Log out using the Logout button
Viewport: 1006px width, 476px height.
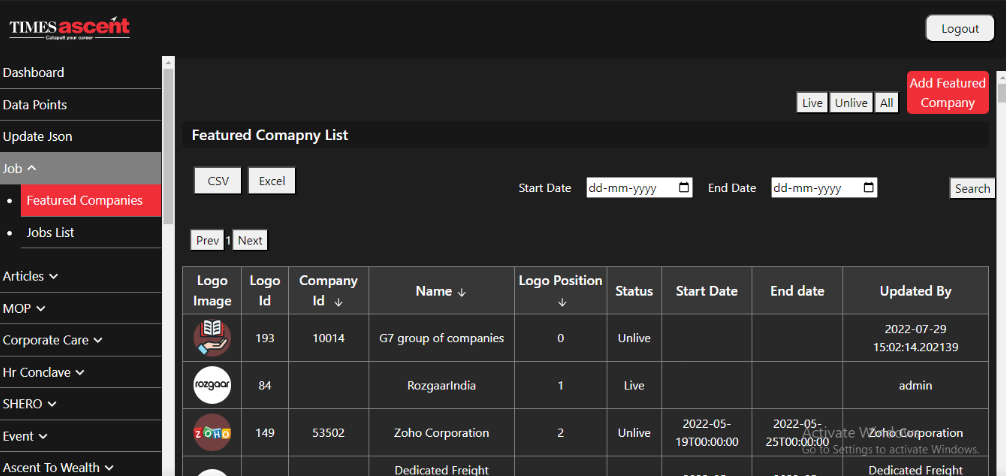point(960,29)
